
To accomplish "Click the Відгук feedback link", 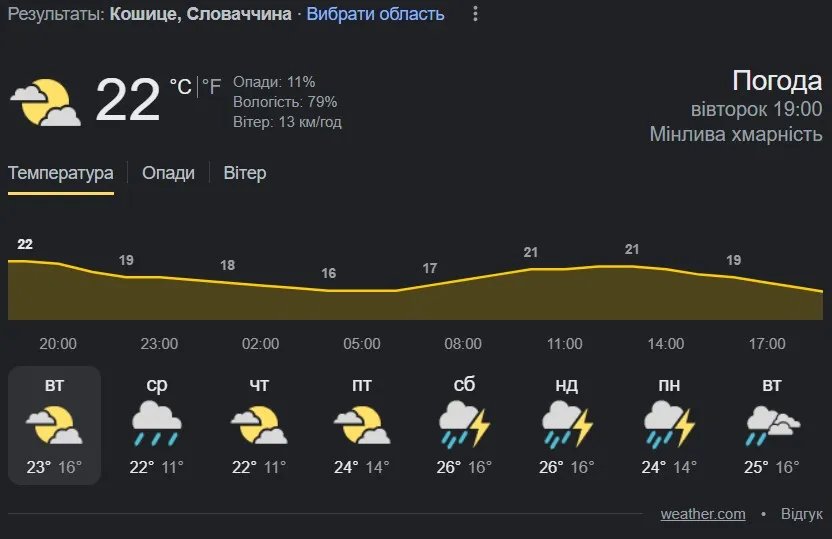I will tap(801, 514).
